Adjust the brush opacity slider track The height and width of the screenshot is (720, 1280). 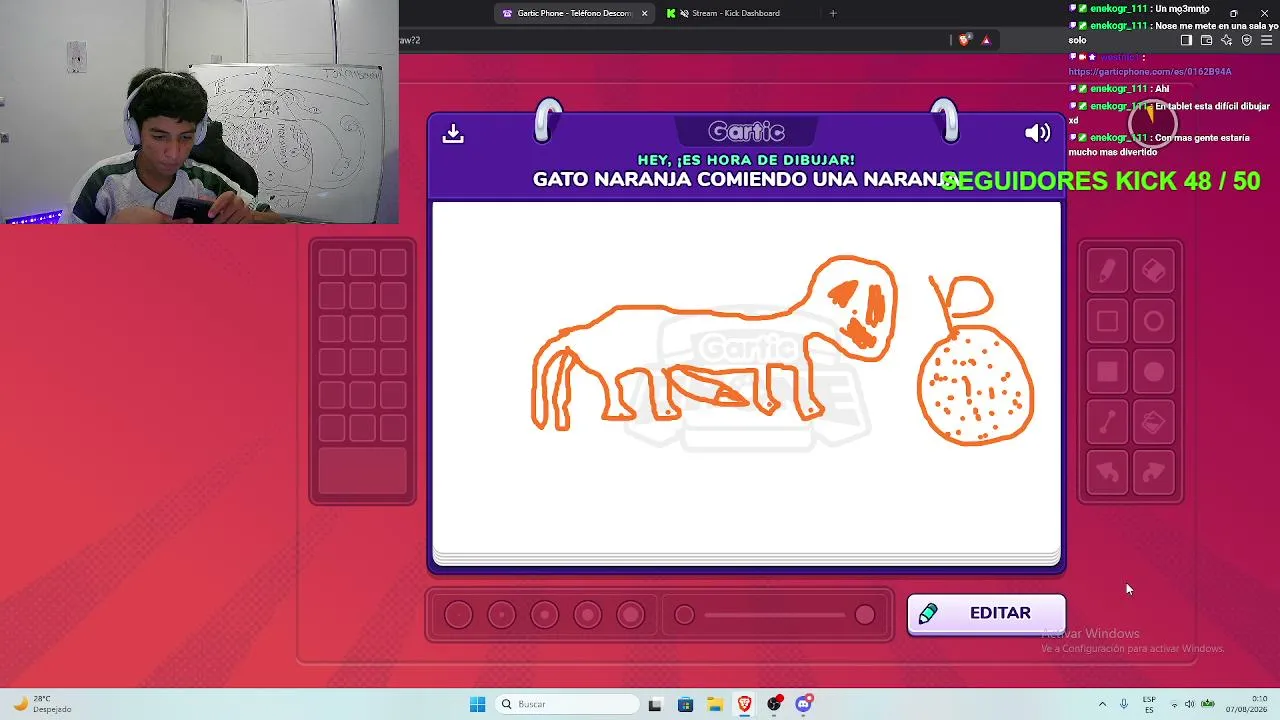(x=775, y=615)
